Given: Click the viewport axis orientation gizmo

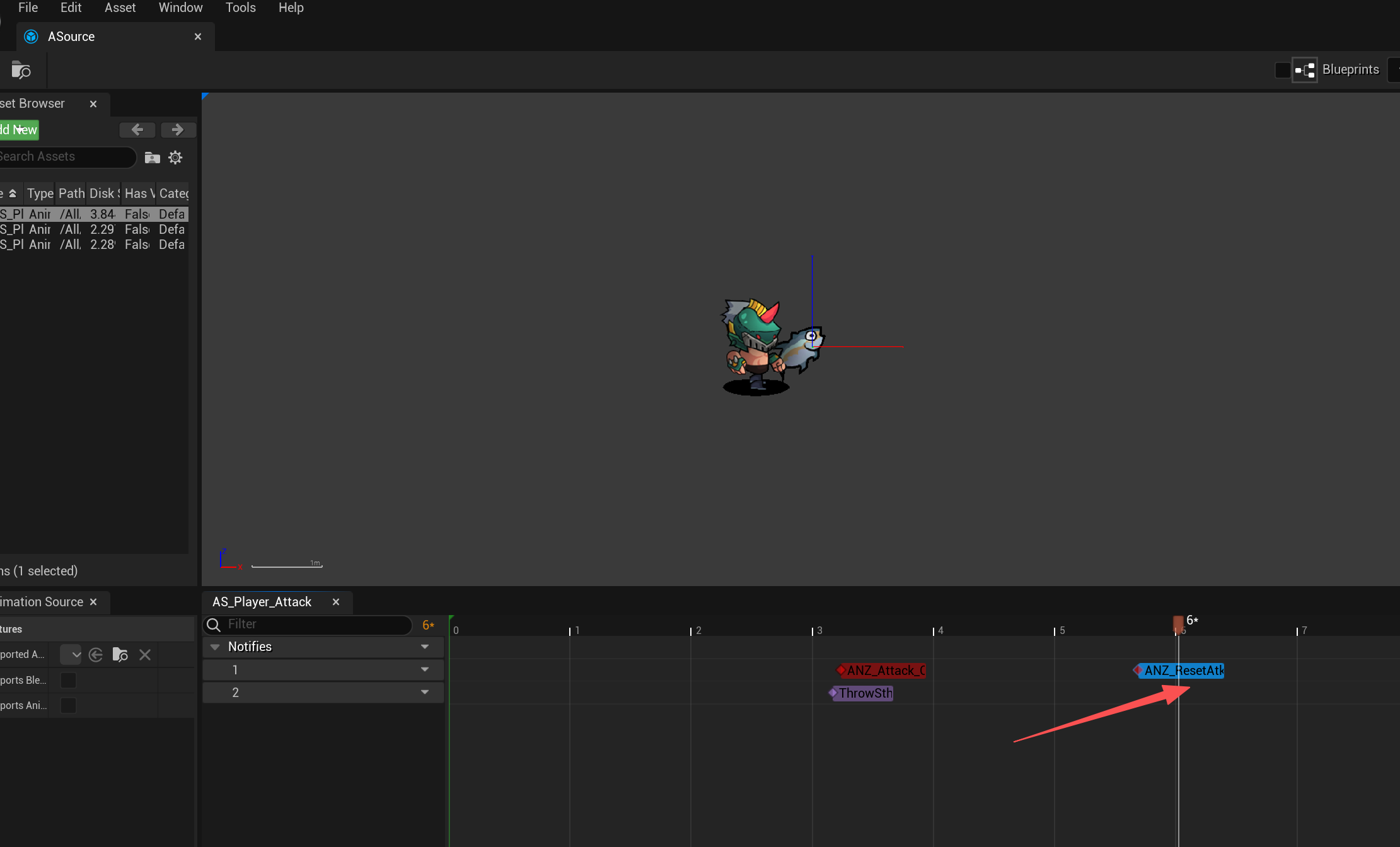Looking at the screenshot, I should pos(230,559).
